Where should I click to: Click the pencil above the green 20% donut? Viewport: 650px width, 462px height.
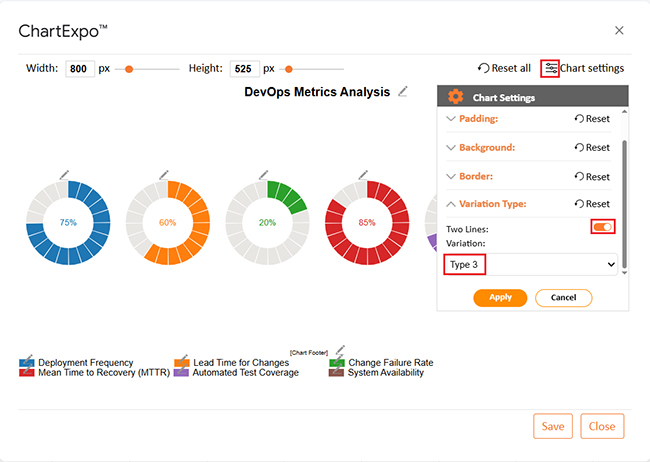tap(265, 175)
